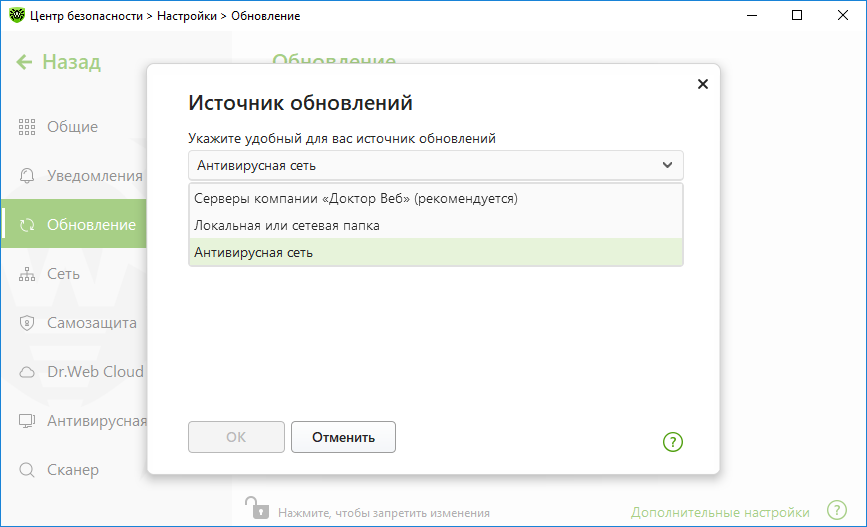
Task: Click the Обновление refresh icon
Action: (x=27, y=225)
